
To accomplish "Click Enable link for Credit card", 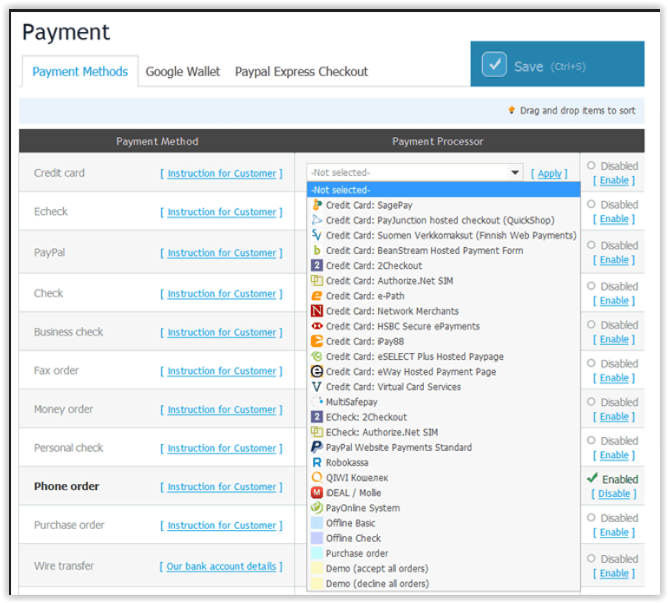I will coord(614,180).
